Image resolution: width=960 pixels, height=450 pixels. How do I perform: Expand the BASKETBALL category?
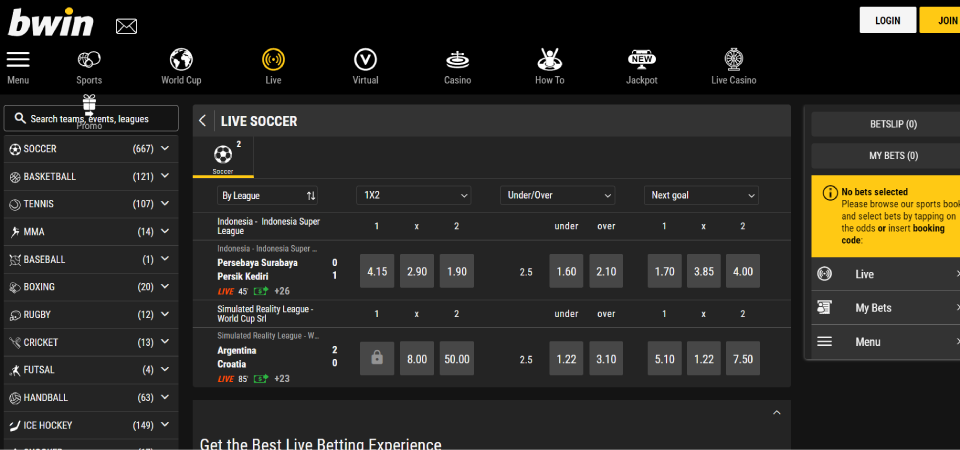(x=165, y=176)
